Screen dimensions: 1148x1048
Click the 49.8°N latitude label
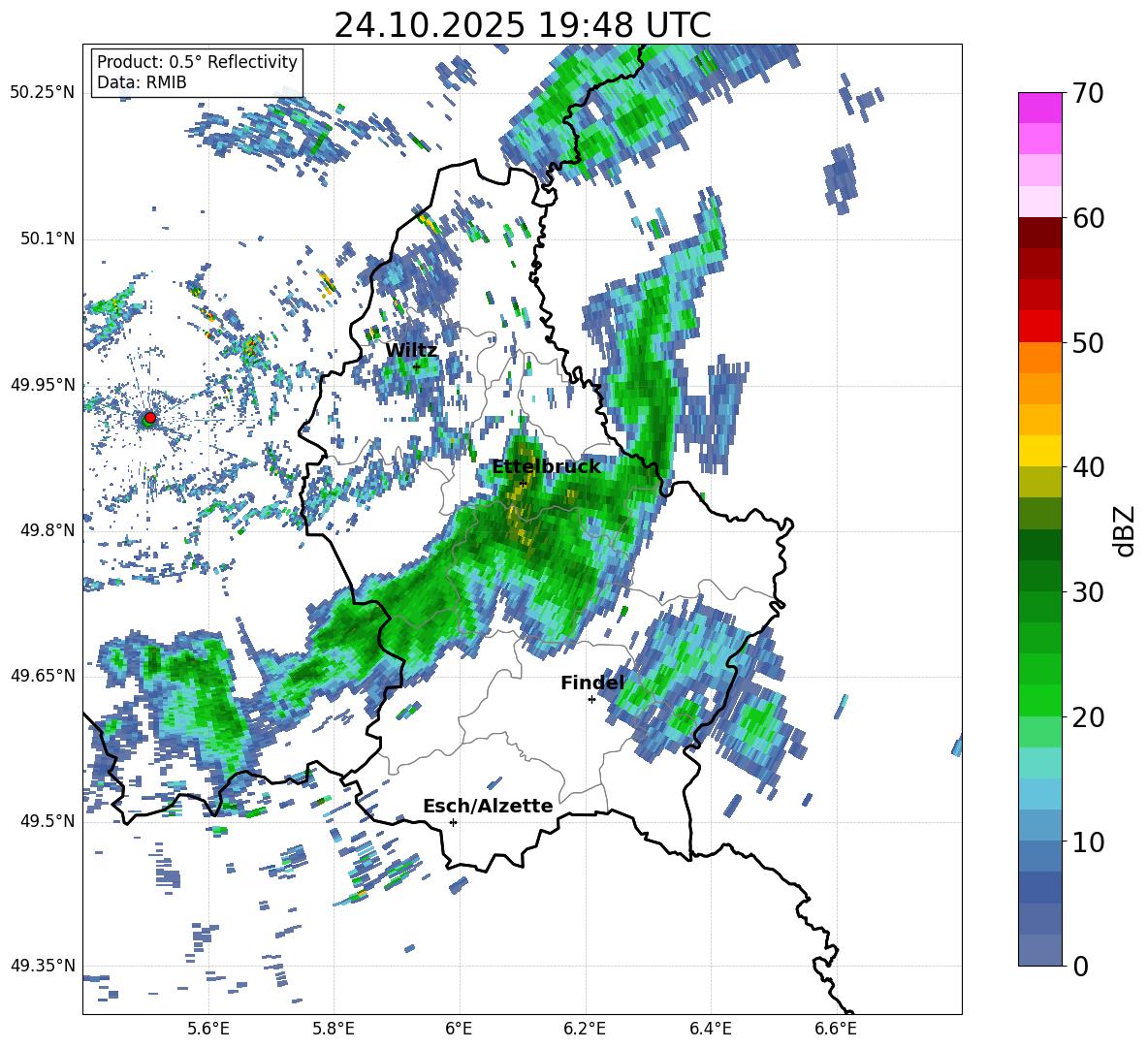(48, 530)
